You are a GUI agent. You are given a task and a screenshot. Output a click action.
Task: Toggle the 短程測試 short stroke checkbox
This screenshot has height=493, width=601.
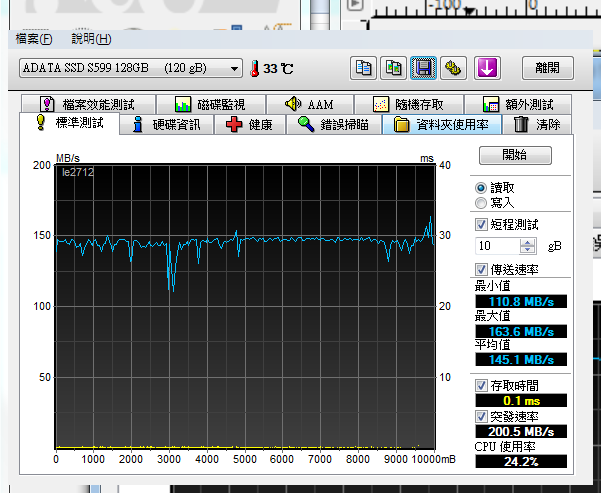(x=481, y=224)
